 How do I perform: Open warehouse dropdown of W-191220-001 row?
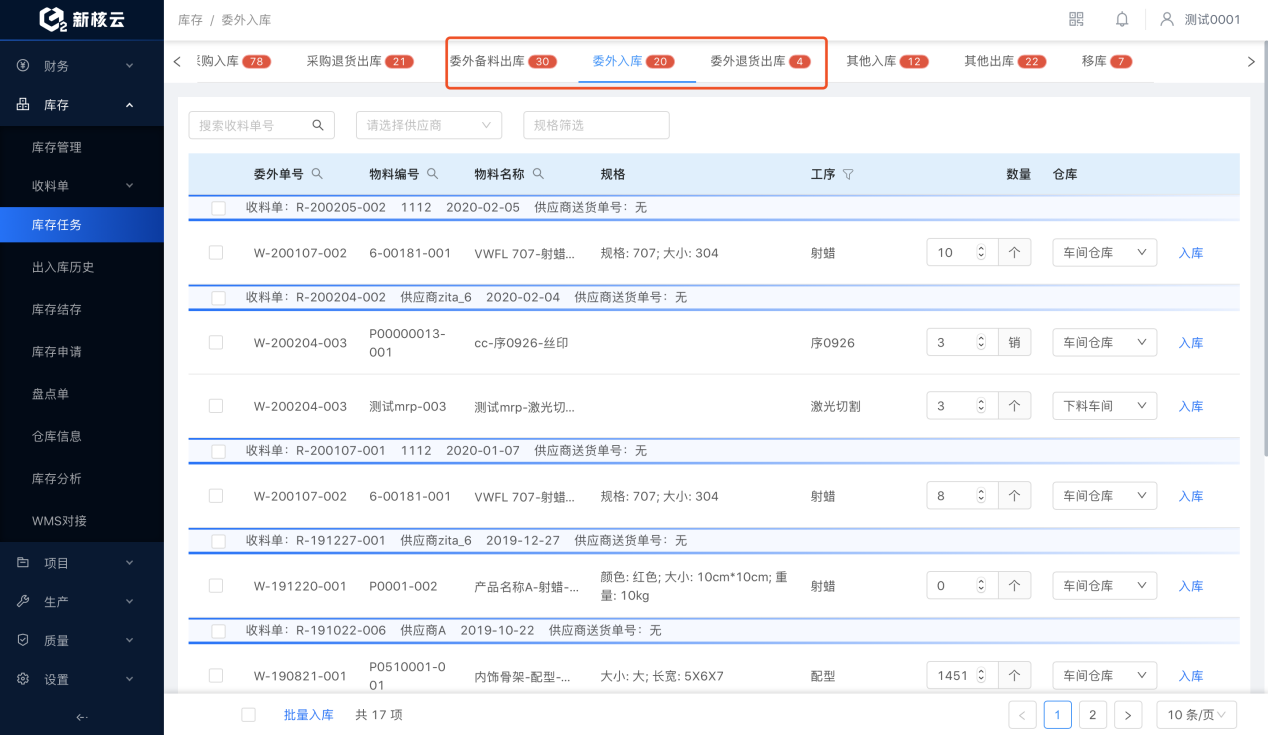pyautogui.click(x=1105, y=586)
